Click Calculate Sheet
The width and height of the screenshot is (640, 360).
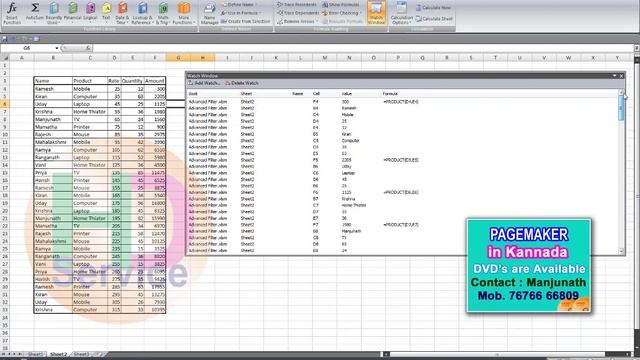(x=434, y=18)
